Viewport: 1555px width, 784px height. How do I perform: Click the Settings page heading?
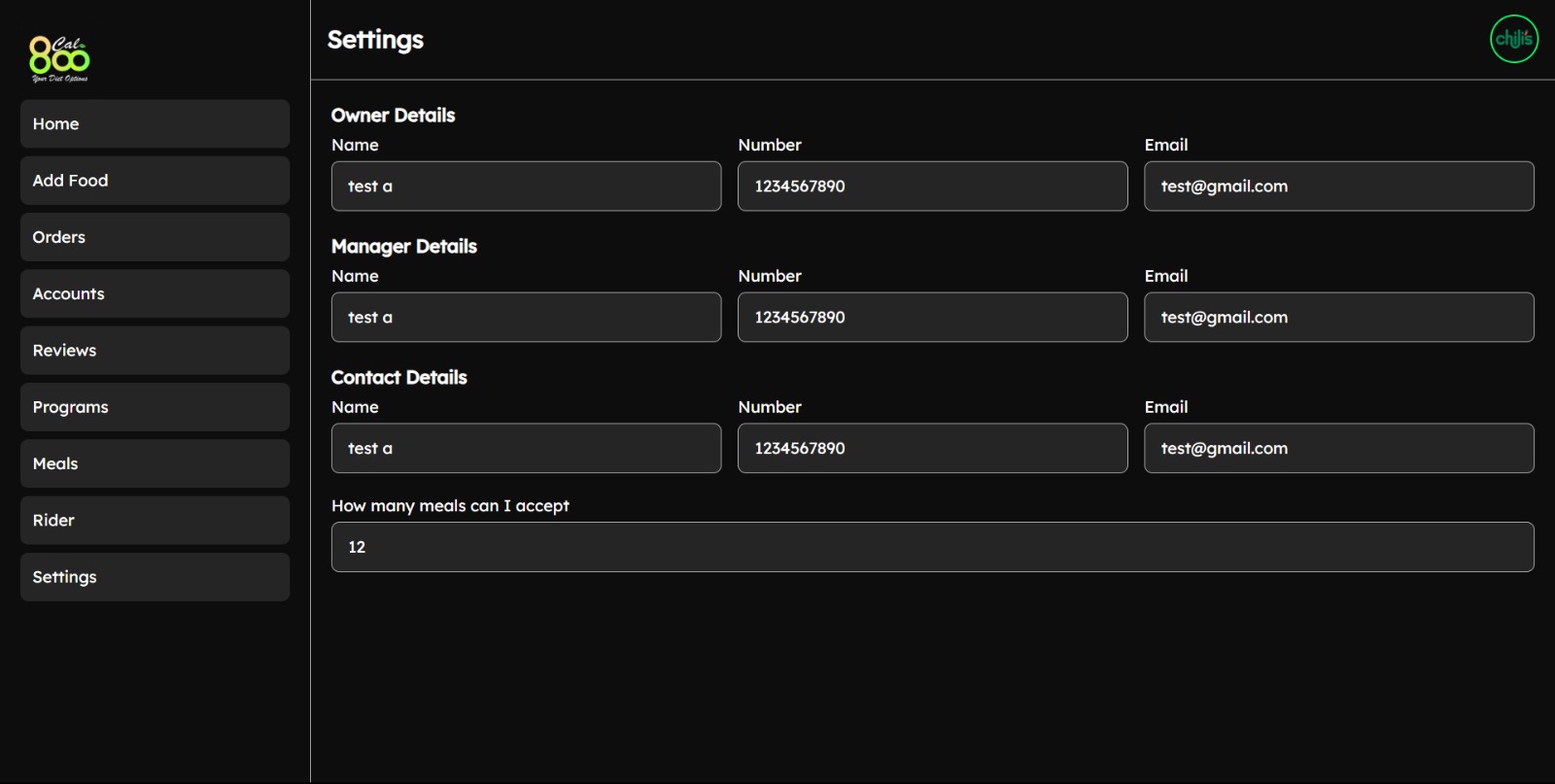[375, 40]
